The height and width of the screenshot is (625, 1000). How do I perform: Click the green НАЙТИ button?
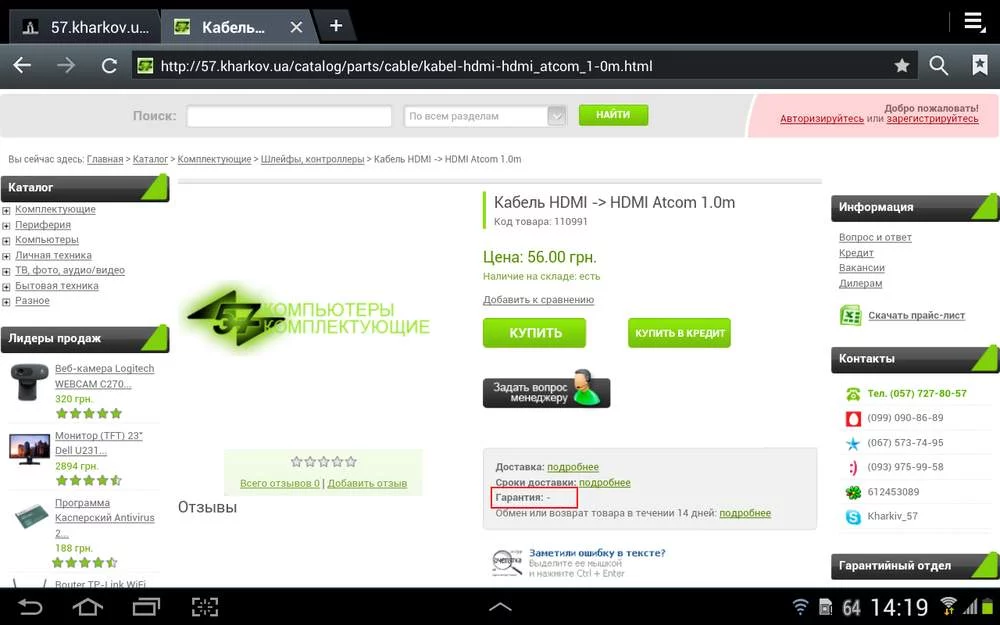[x=613, y=115]
